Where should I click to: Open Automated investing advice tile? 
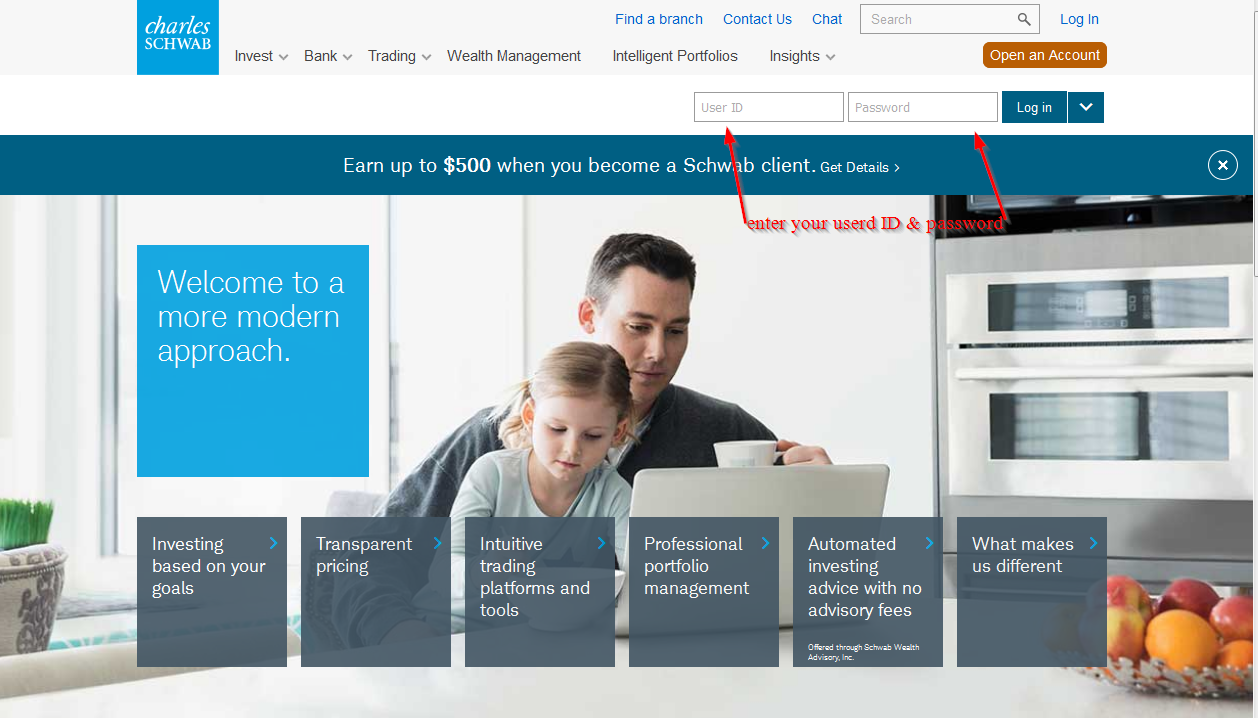[x=868, y=592]
